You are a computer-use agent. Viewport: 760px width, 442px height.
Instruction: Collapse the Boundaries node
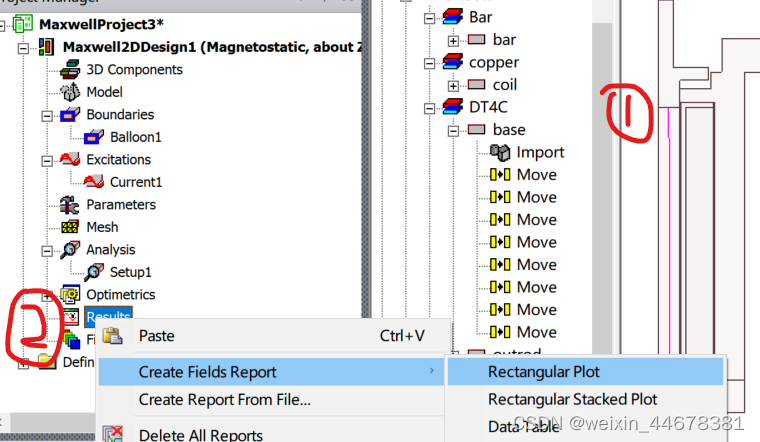point(47,116)
